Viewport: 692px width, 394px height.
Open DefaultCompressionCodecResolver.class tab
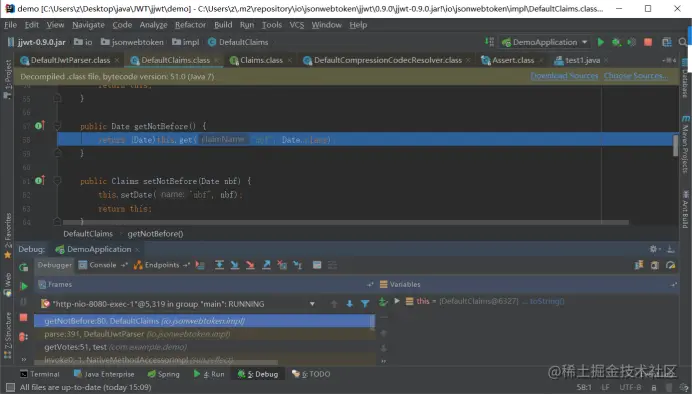(387, 60)
